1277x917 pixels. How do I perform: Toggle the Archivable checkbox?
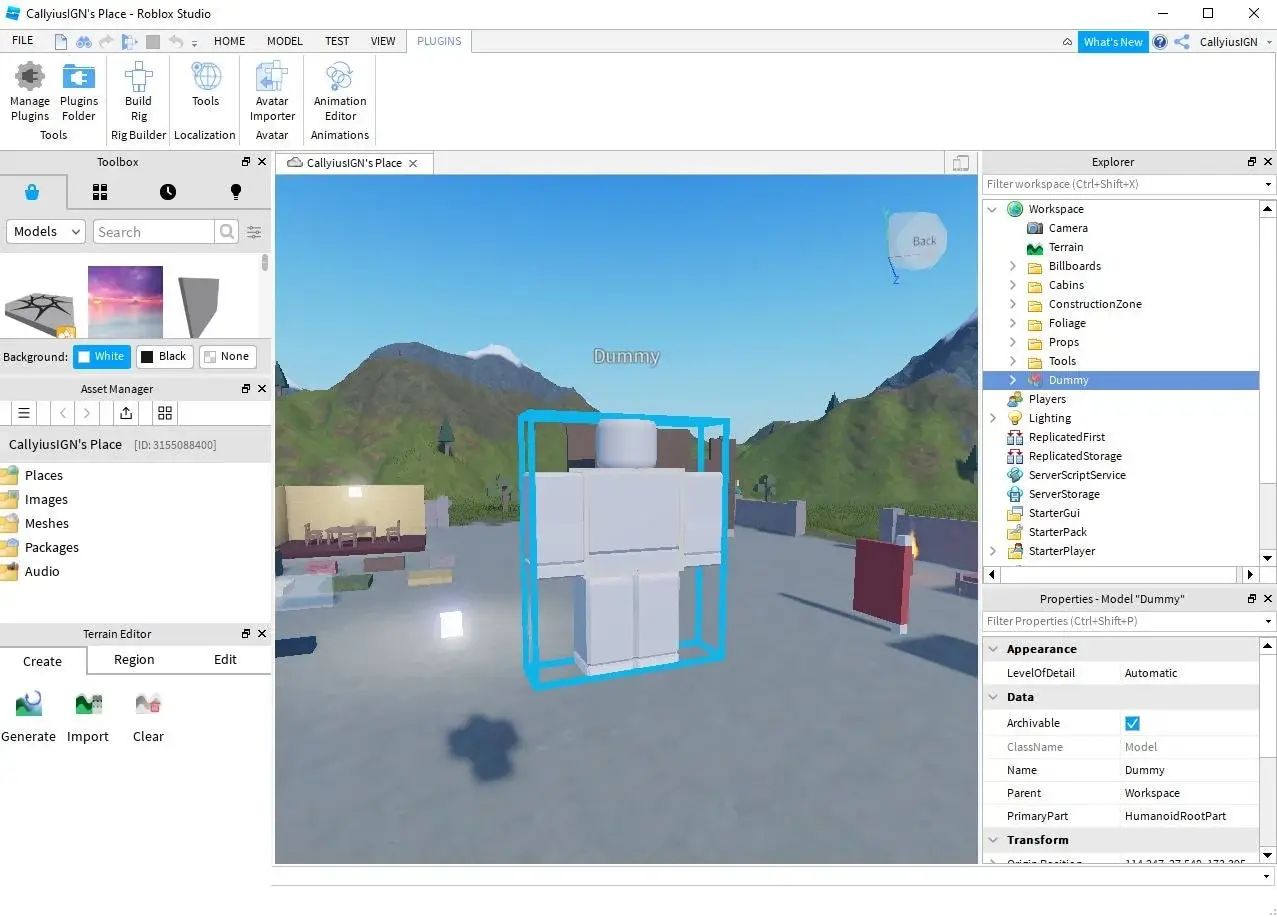(1132, 723)
